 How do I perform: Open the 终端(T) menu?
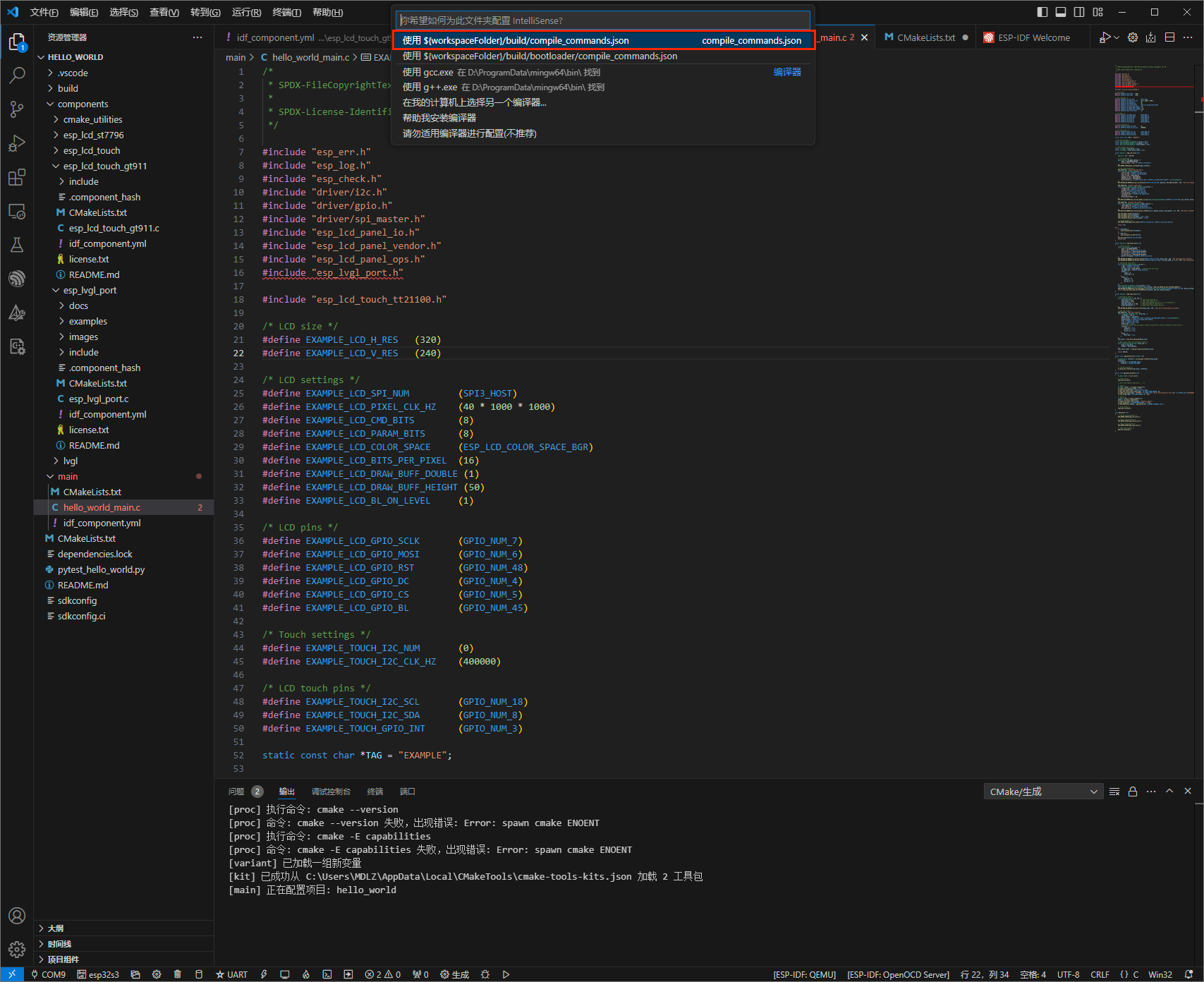click(x=286, y=12)
